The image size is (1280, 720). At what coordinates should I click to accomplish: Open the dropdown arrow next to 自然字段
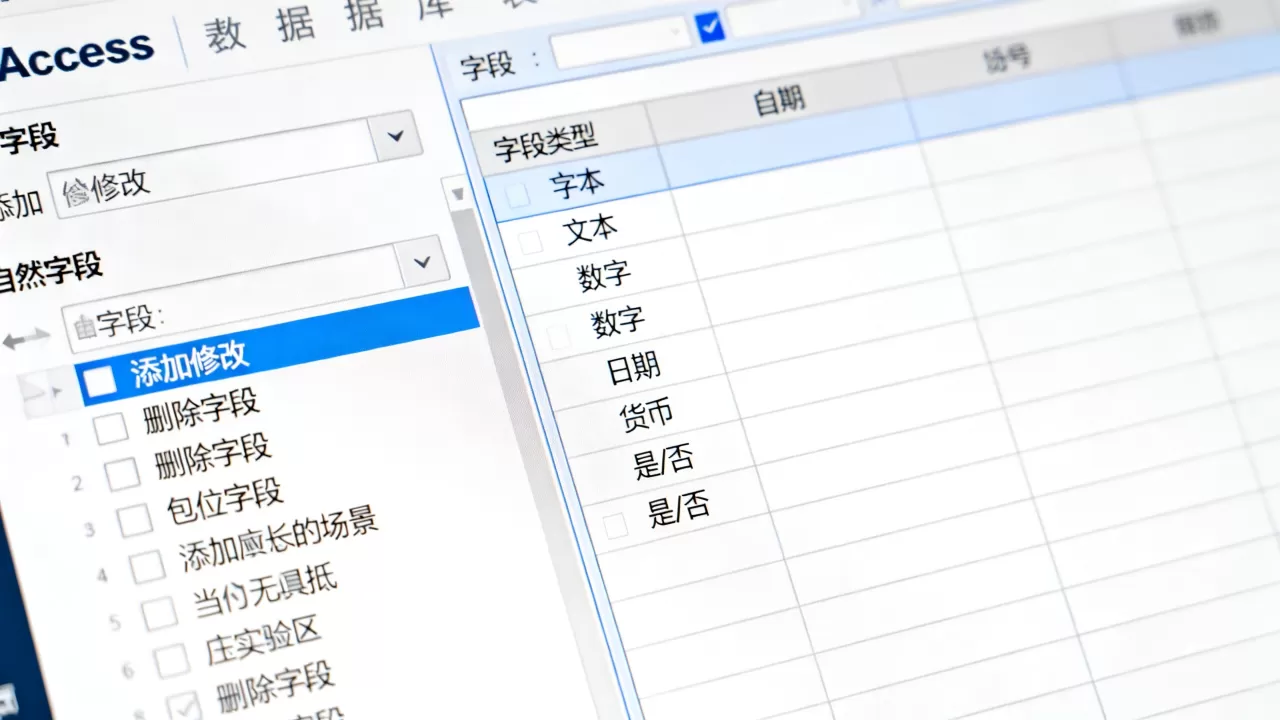click(422, 262)
